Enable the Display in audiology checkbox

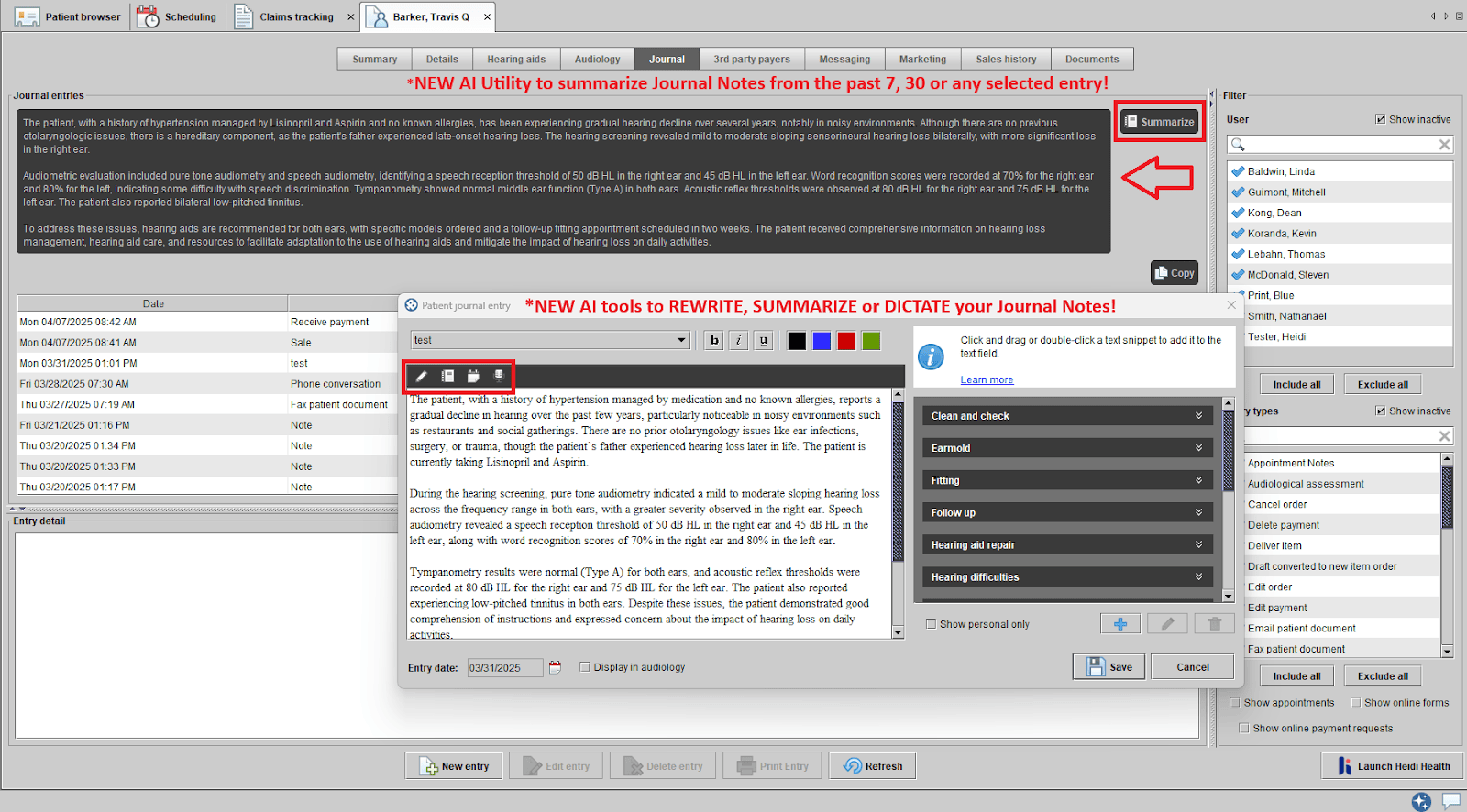(585, 667)
